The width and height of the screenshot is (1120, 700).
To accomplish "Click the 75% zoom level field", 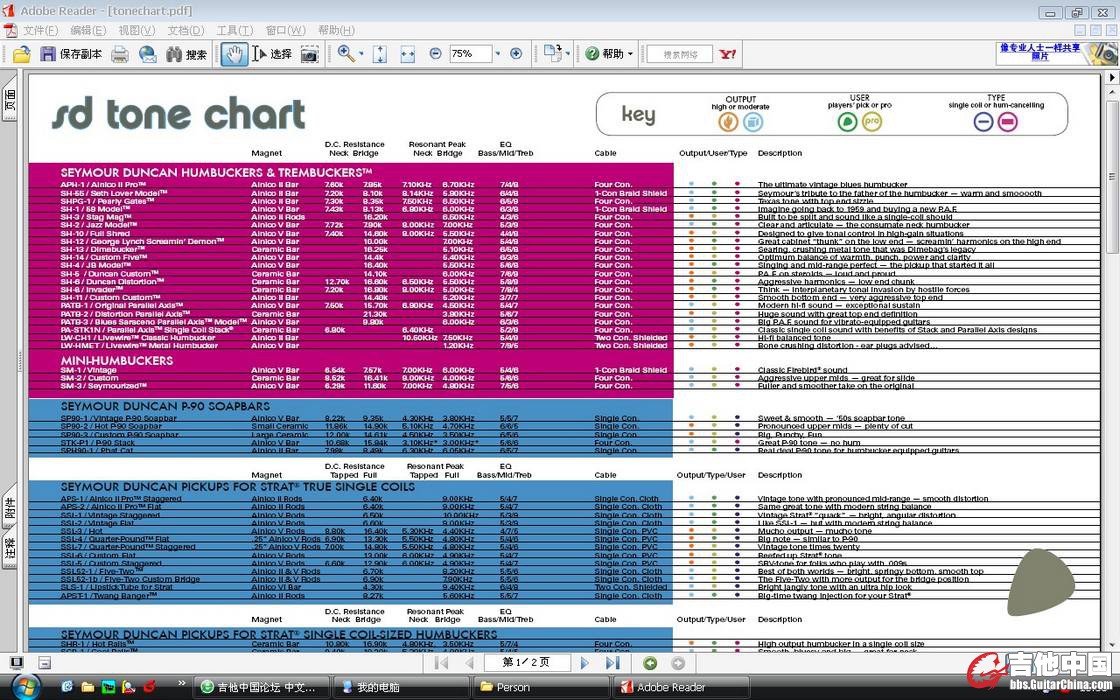I will (470, 54).
